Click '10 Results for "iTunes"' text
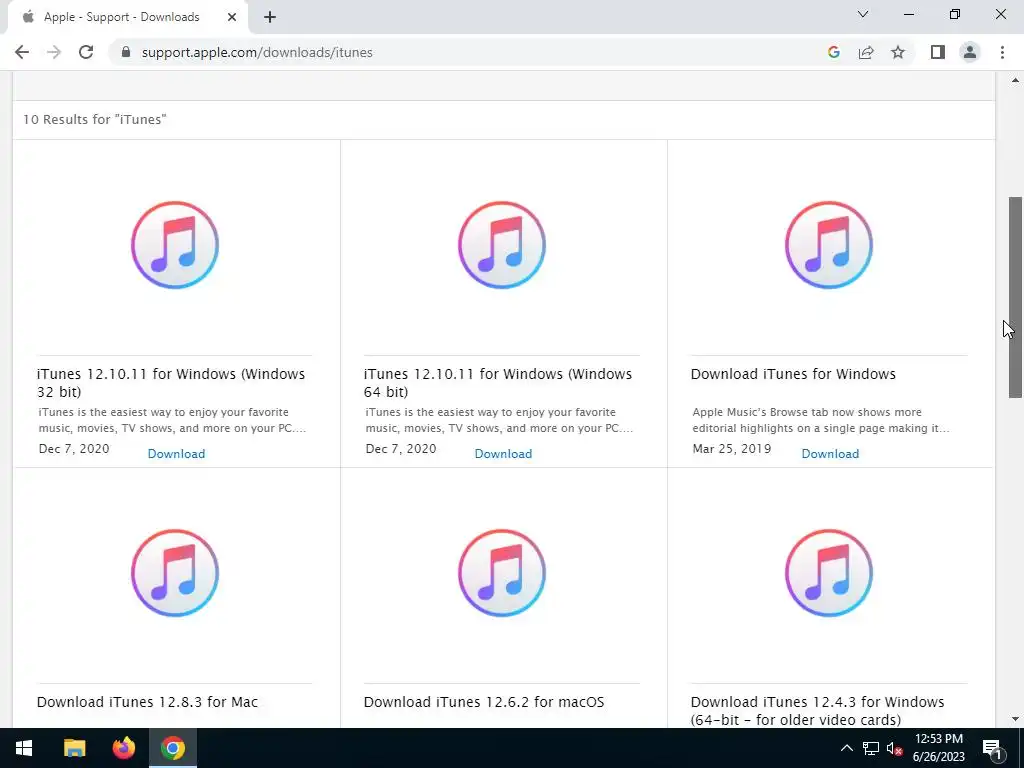The width and height of the screenshot is (1024, 768). point(95,120)
